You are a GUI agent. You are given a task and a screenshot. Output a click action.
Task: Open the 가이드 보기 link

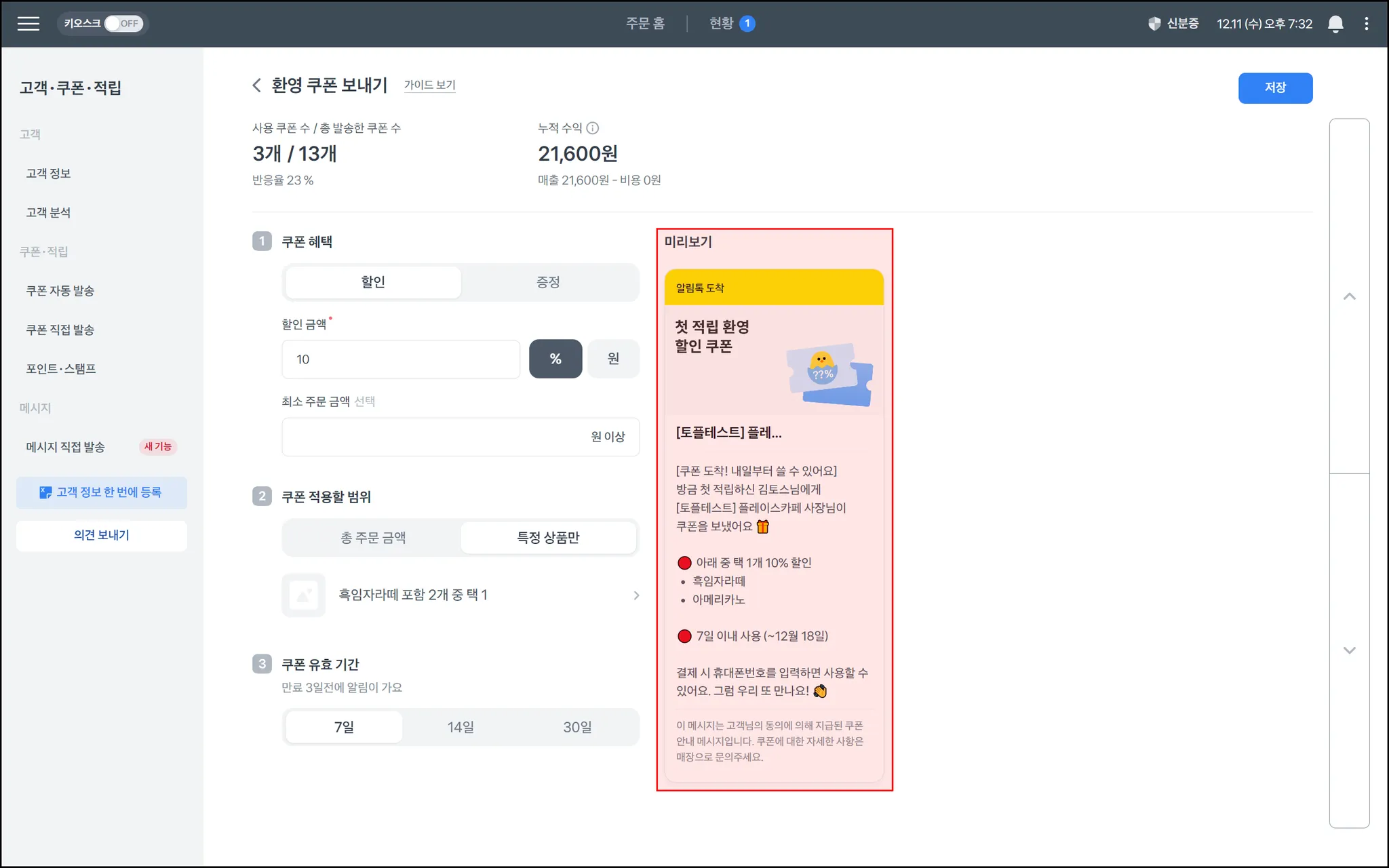(429, 85)
